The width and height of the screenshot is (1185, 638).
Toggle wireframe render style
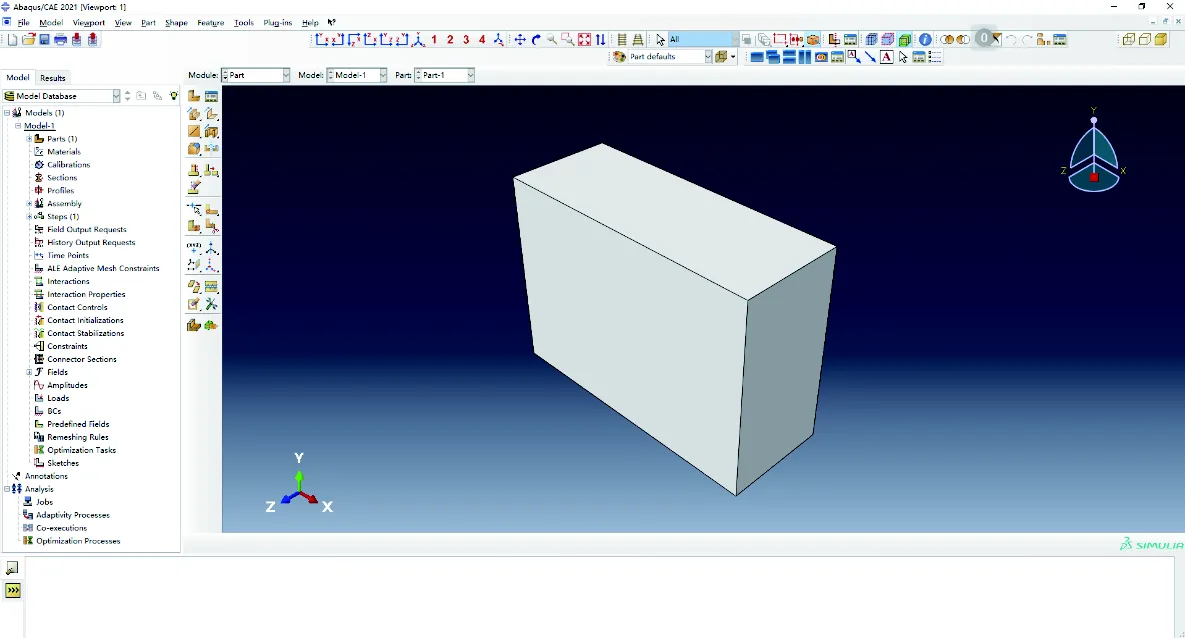[x=871, y=40]
